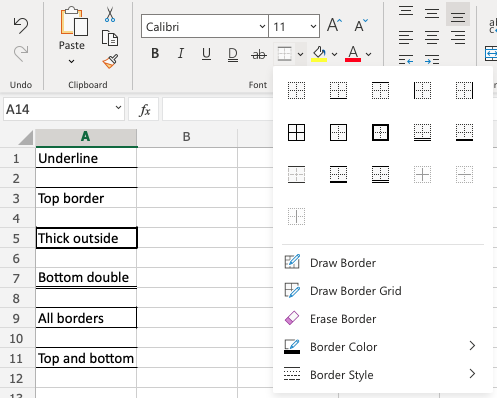
Task: Toggle Strikethrough formatting
Action: click(x=259, y=54)
